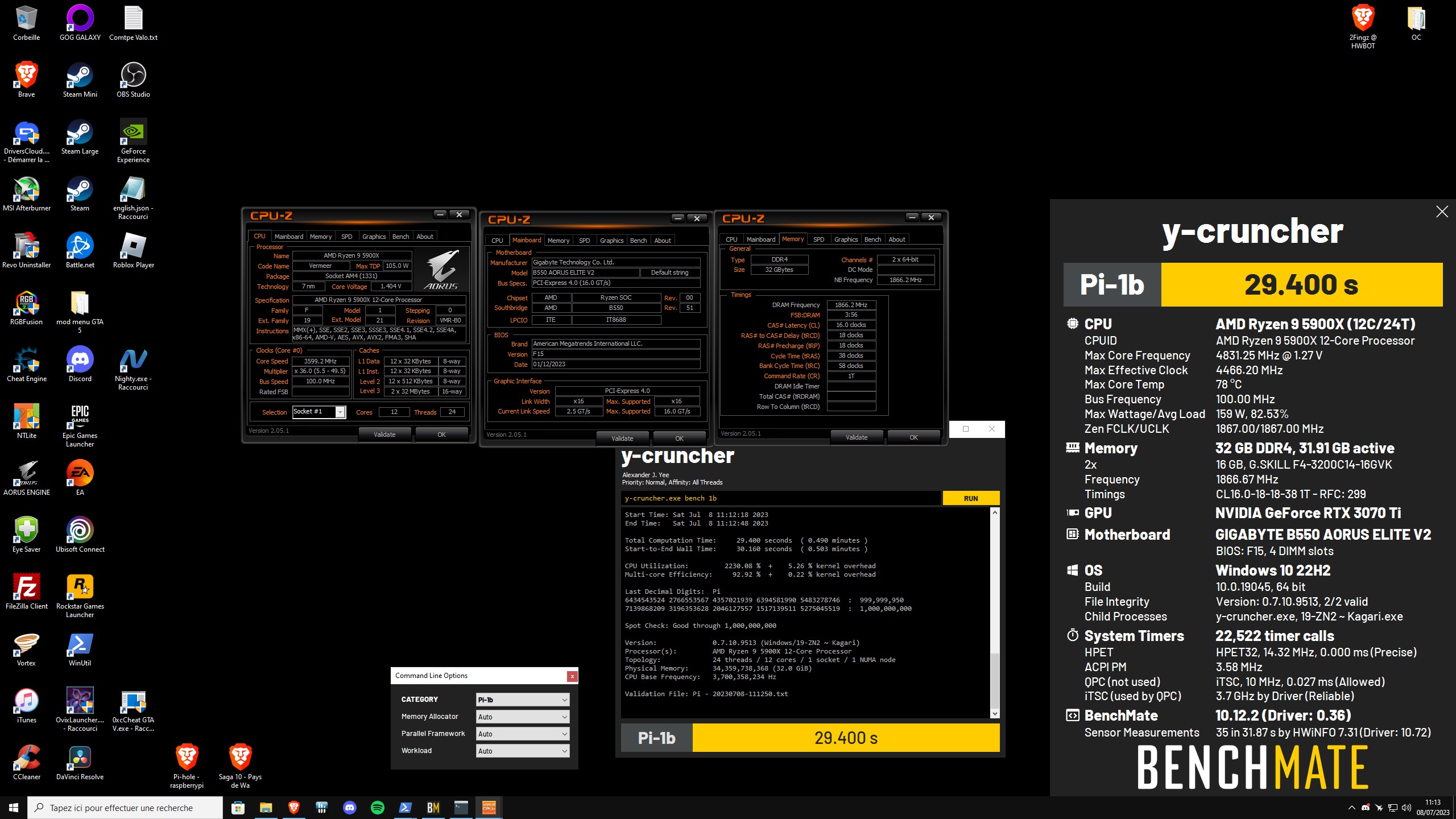Screen dimensions: 1456x819
Task: Open the Workload dropdown
Action: [x=523, y=751]
